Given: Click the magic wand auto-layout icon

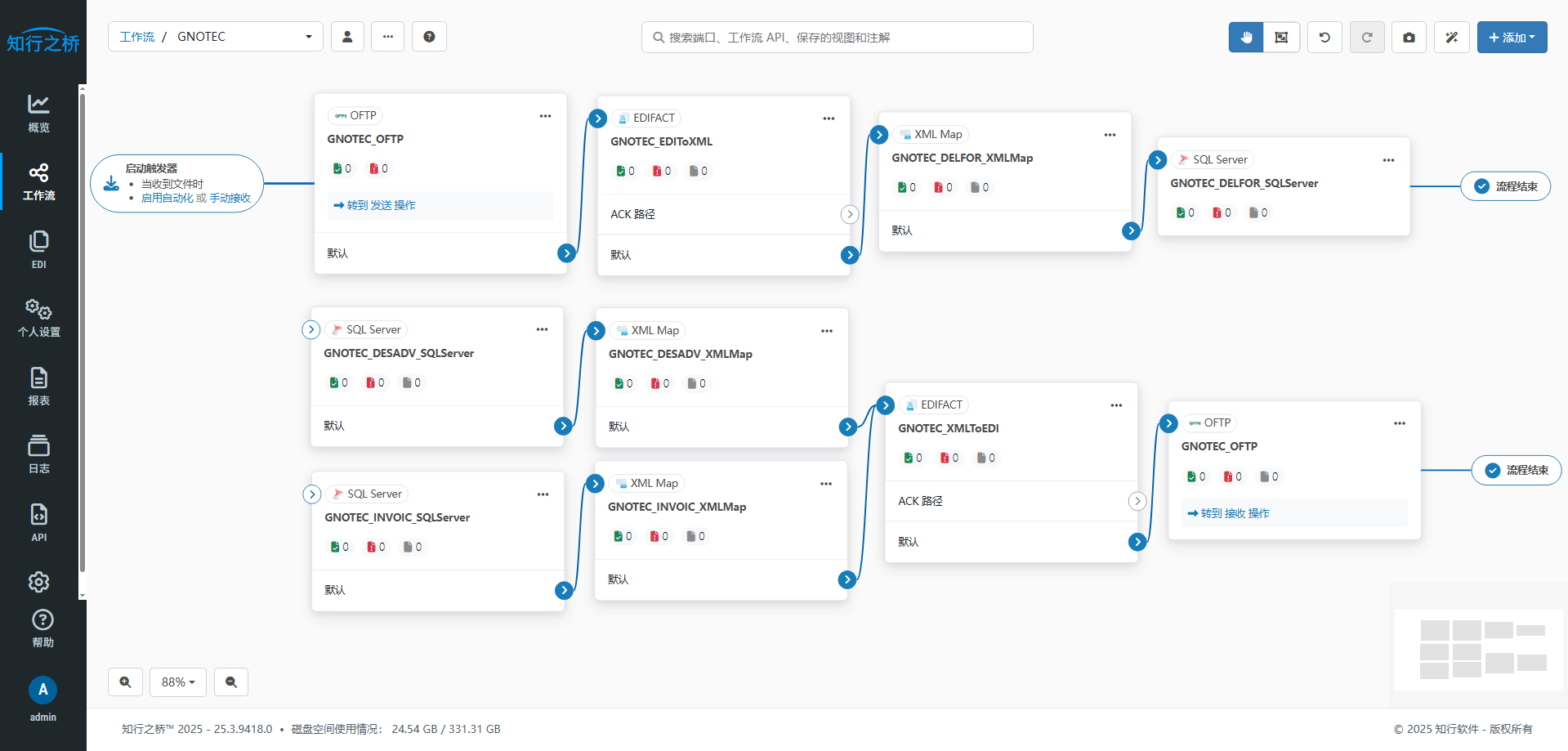Looking at the screenshot, I should pyautogui.click(x=1451, y=37).
